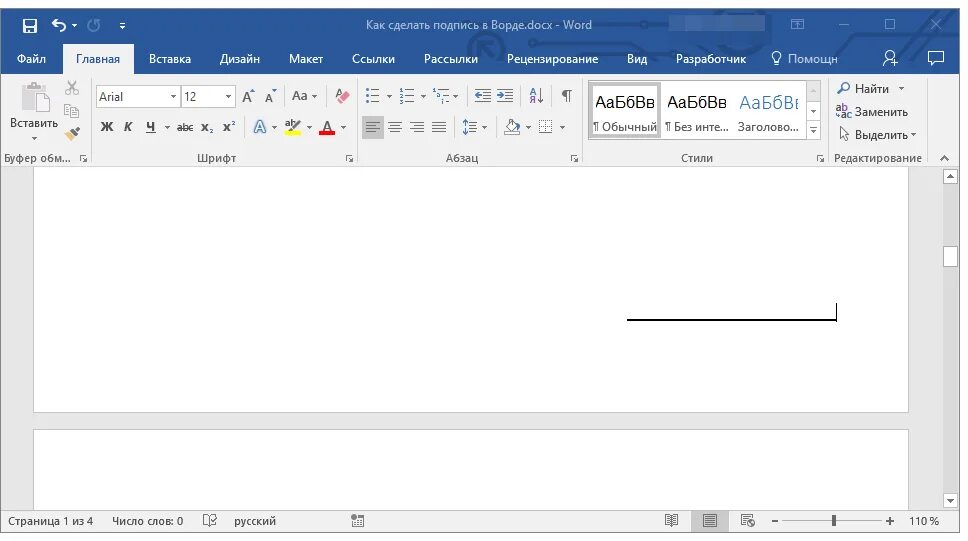The width and height of the screenshot is (968, 541).
Task: Click Найти search button
Action: pyautogui.click(x=863, y=88)
